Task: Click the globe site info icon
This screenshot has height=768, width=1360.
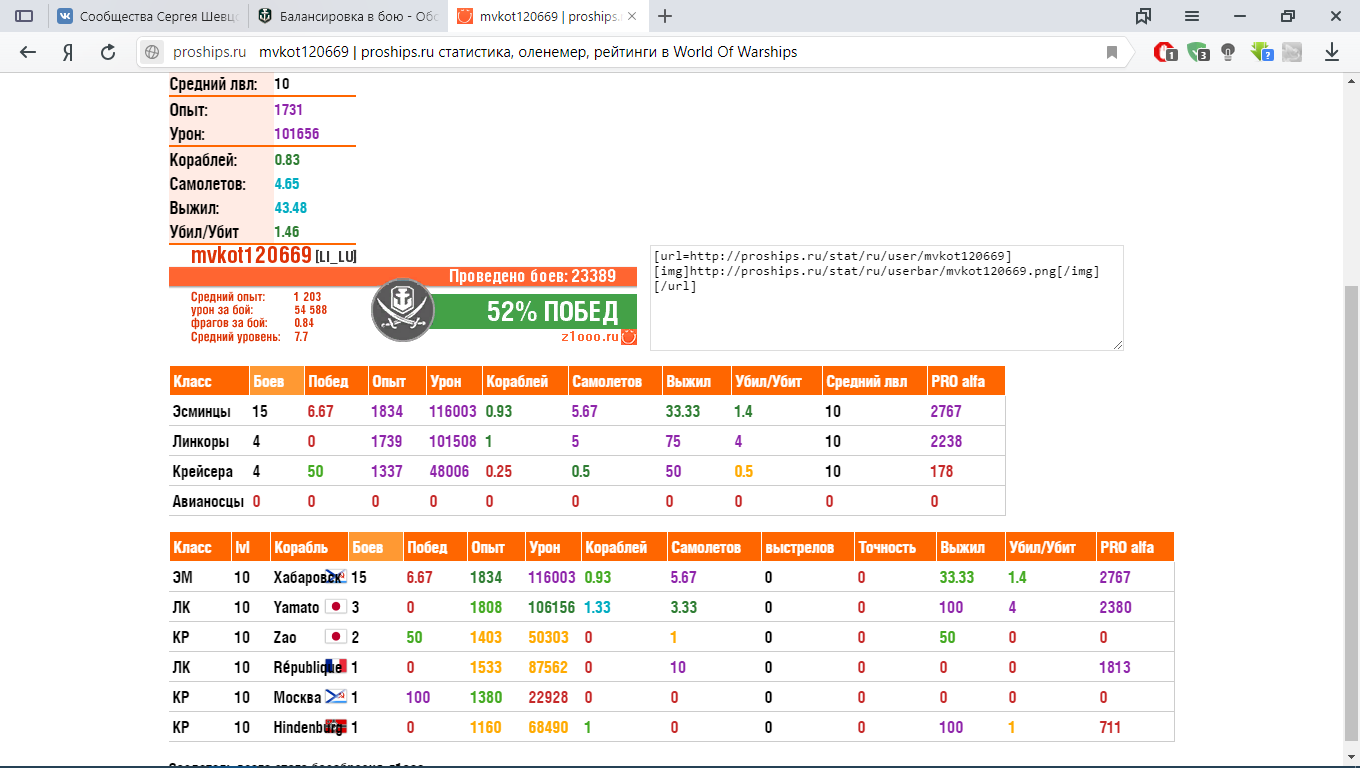Action: click(152, 53)
